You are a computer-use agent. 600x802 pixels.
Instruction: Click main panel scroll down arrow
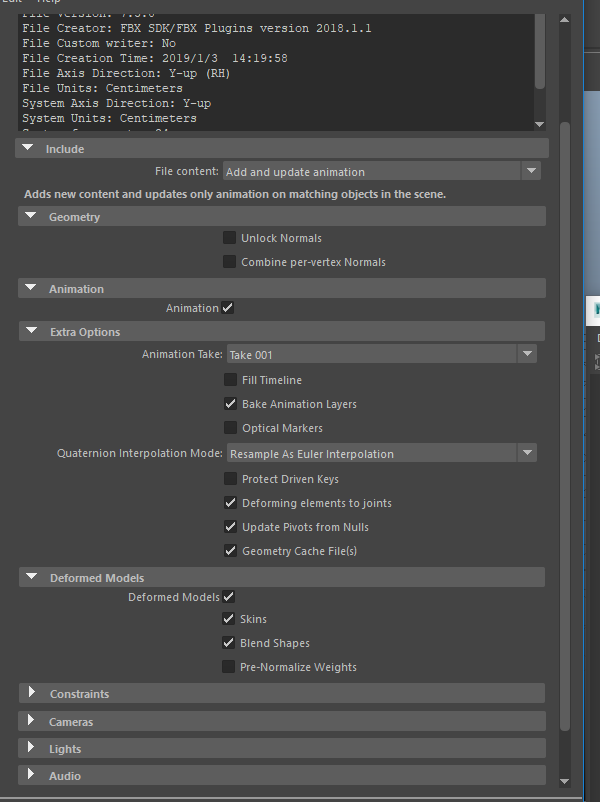click(x=565, y=781)
